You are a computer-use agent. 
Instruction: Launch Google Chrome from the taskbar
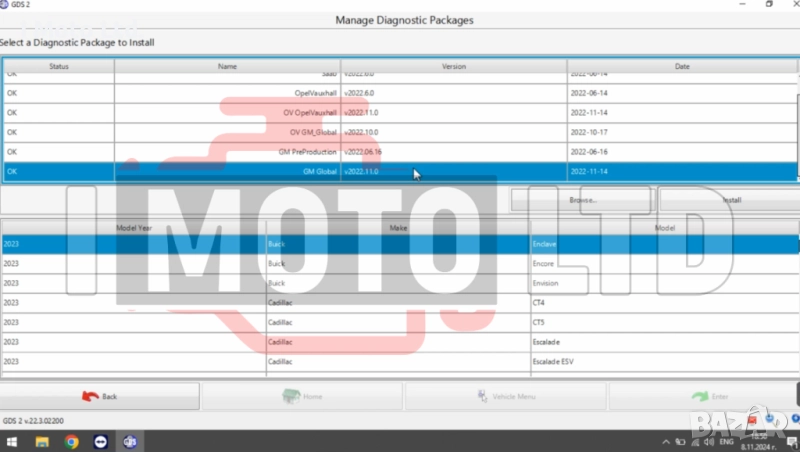coord(71,442)
